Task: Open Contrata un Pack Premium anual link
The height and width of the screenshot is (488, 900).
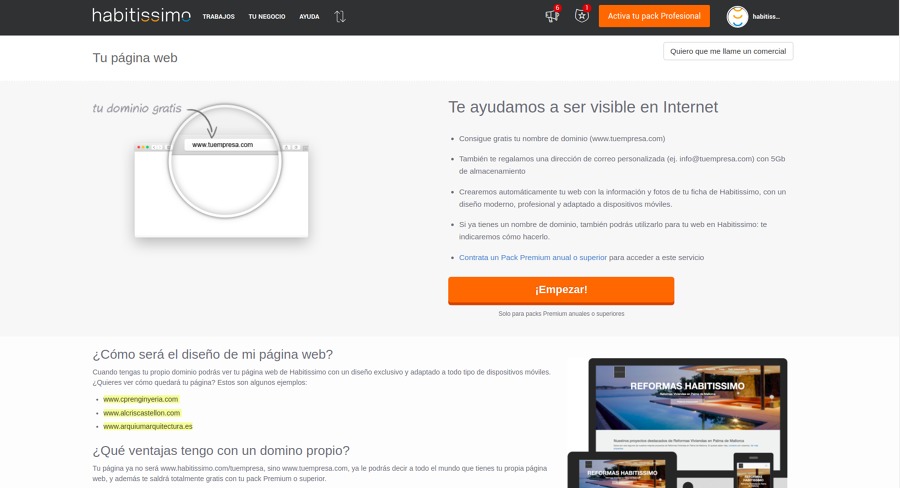Action: pyautogui.click(x=533, y=257)
